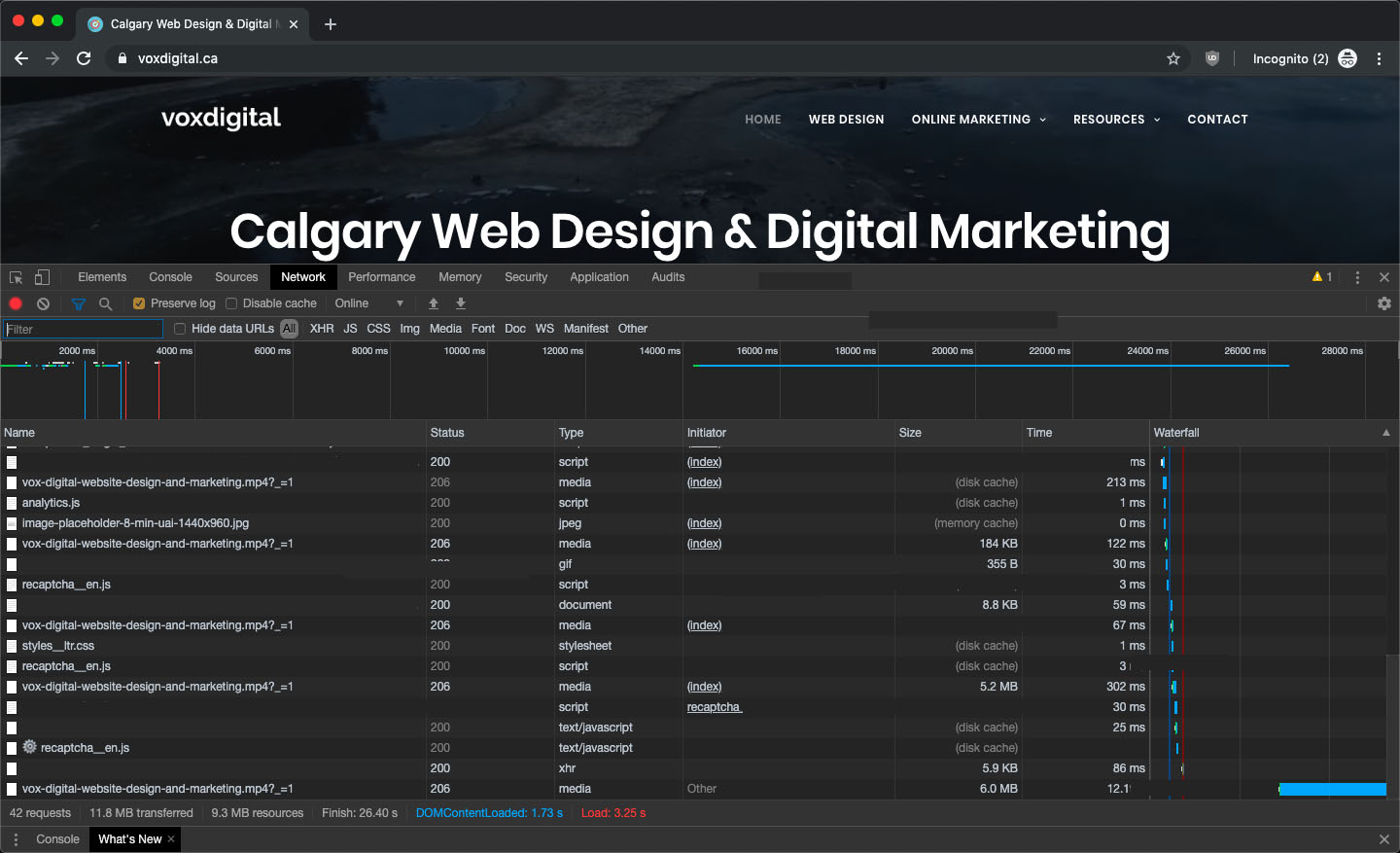Click the voxdigital logo
This screenshot has height=853, width=1400.
(x=221, y=118)
